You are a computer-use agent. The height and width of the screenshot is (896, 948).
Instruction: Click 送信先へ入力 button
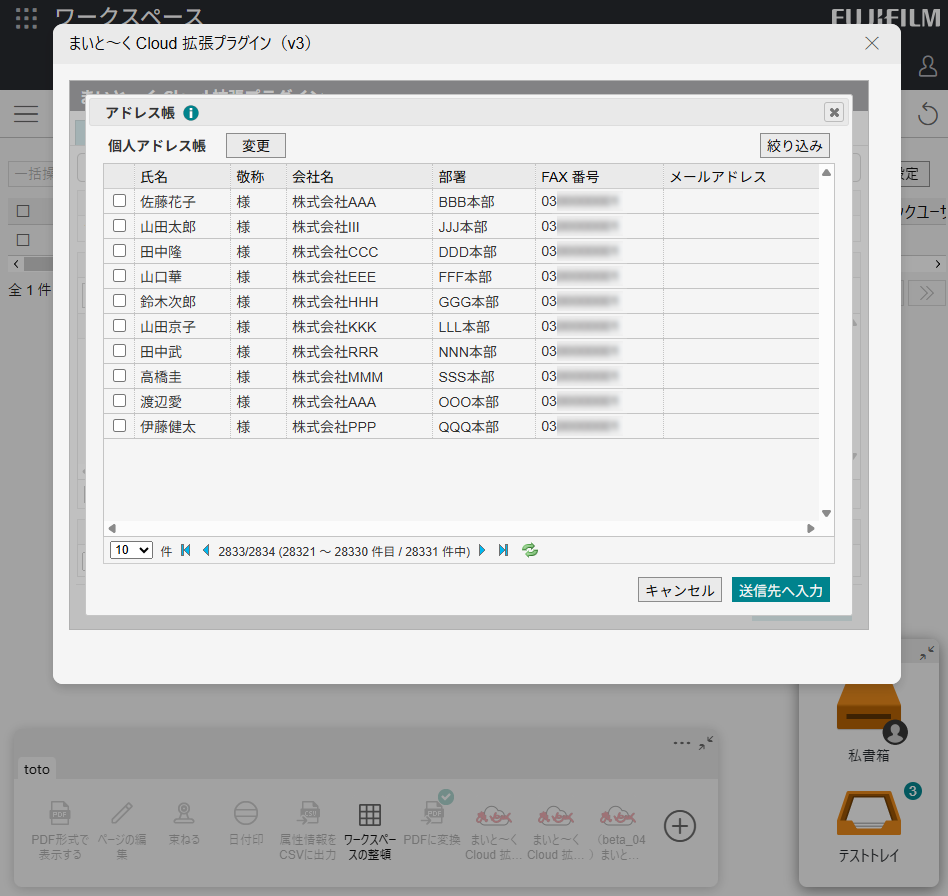[x=780, y=590]
